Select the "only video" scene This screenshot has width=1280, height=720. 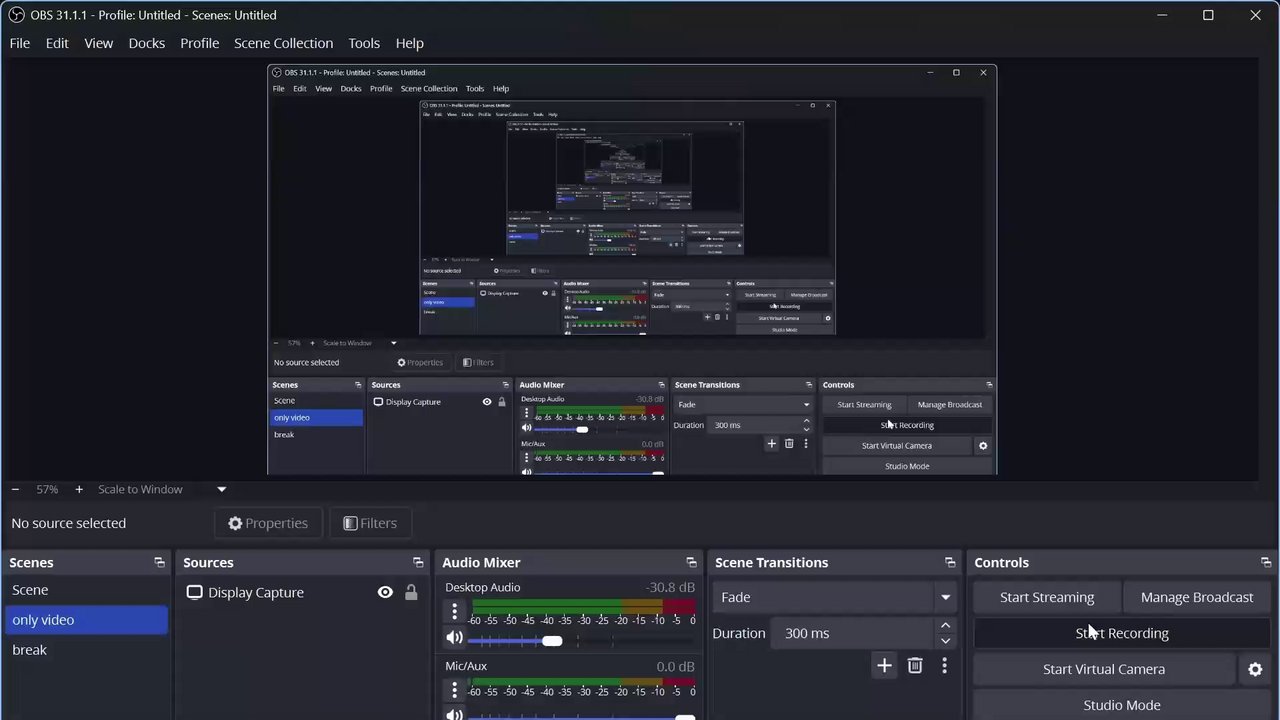tap(86, 620)
